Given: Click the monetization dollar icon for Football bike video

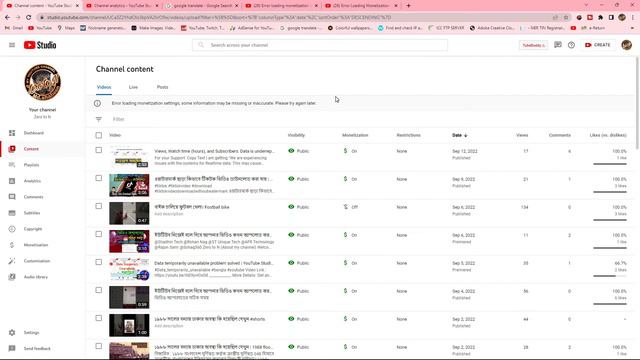Looking at the screenshot, I should click(345, 207).
